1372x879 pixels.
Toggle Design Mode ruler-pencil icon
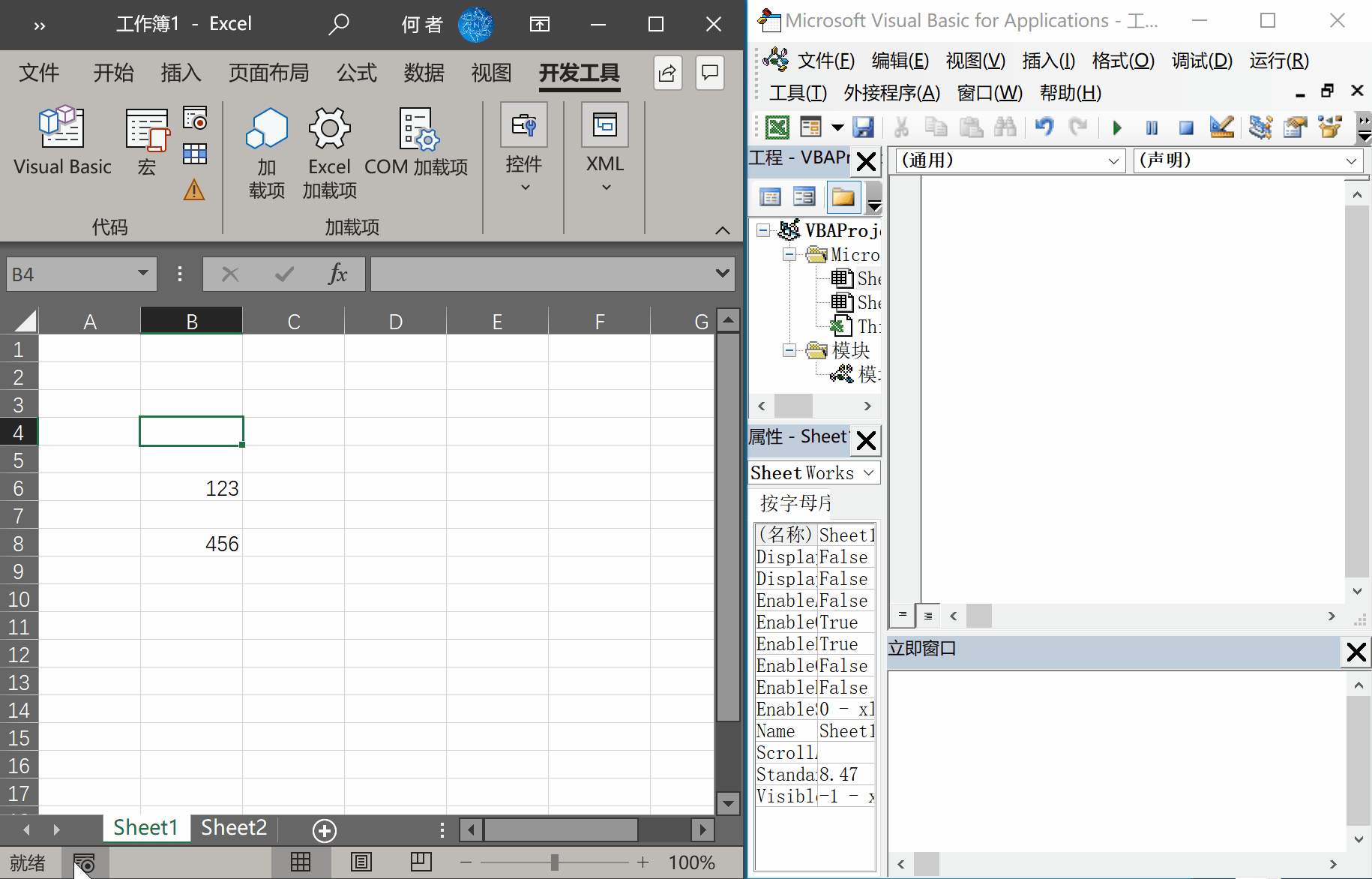coord(1222,127)
